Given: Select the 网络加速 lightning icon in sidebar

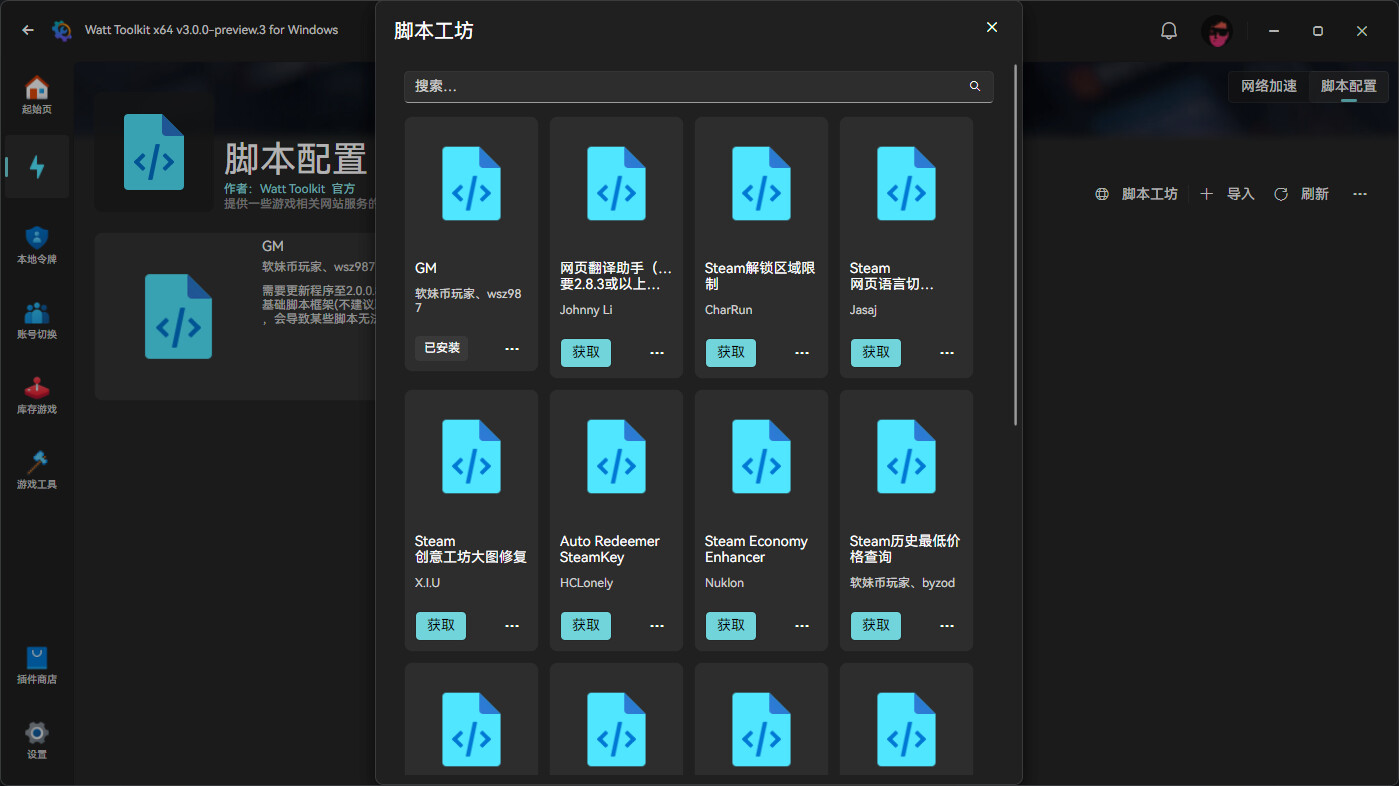Looking at the screenshot, I should point(37,166).
